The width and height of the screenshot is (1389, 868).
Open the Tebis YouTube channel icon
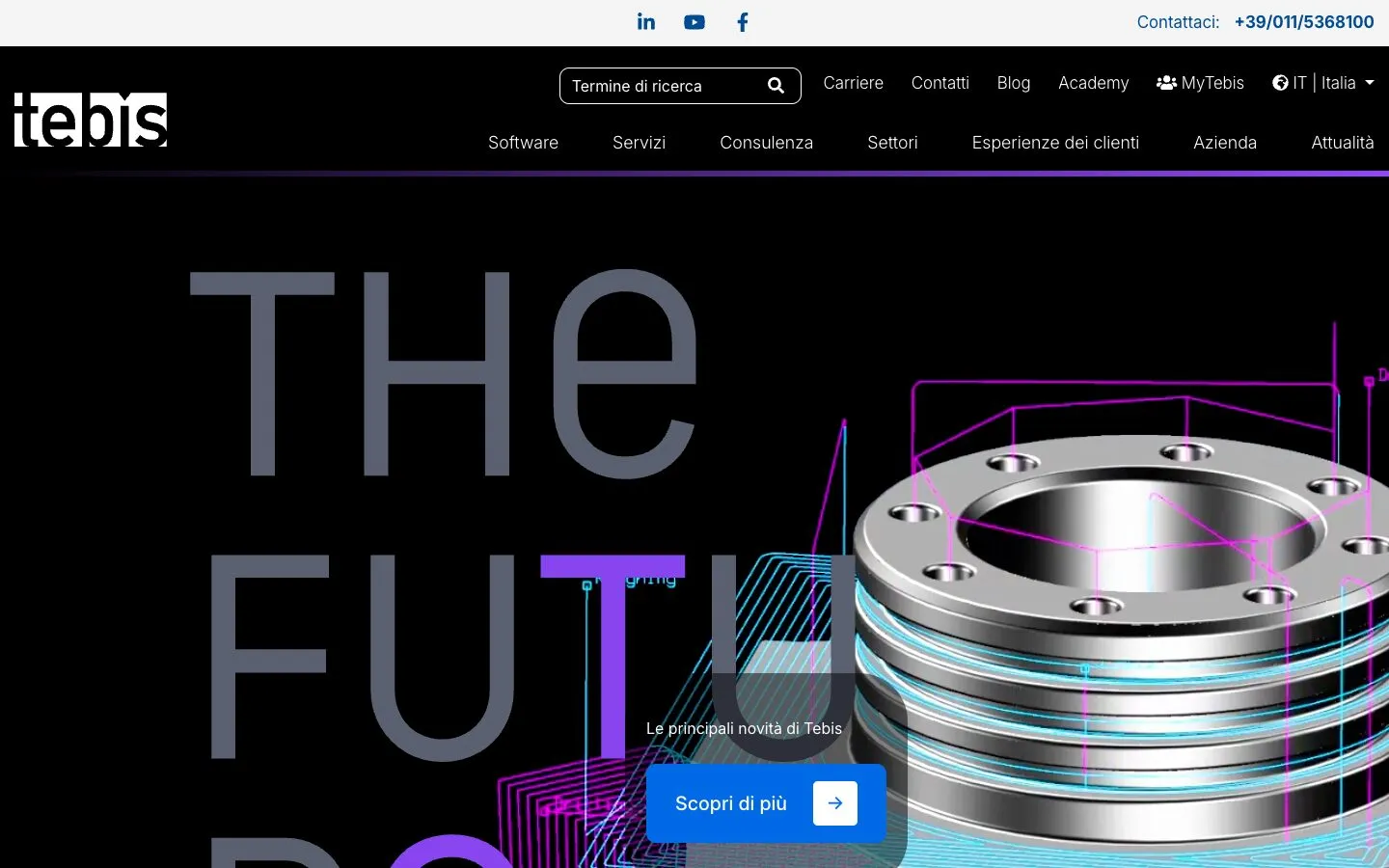click(694, 22)
